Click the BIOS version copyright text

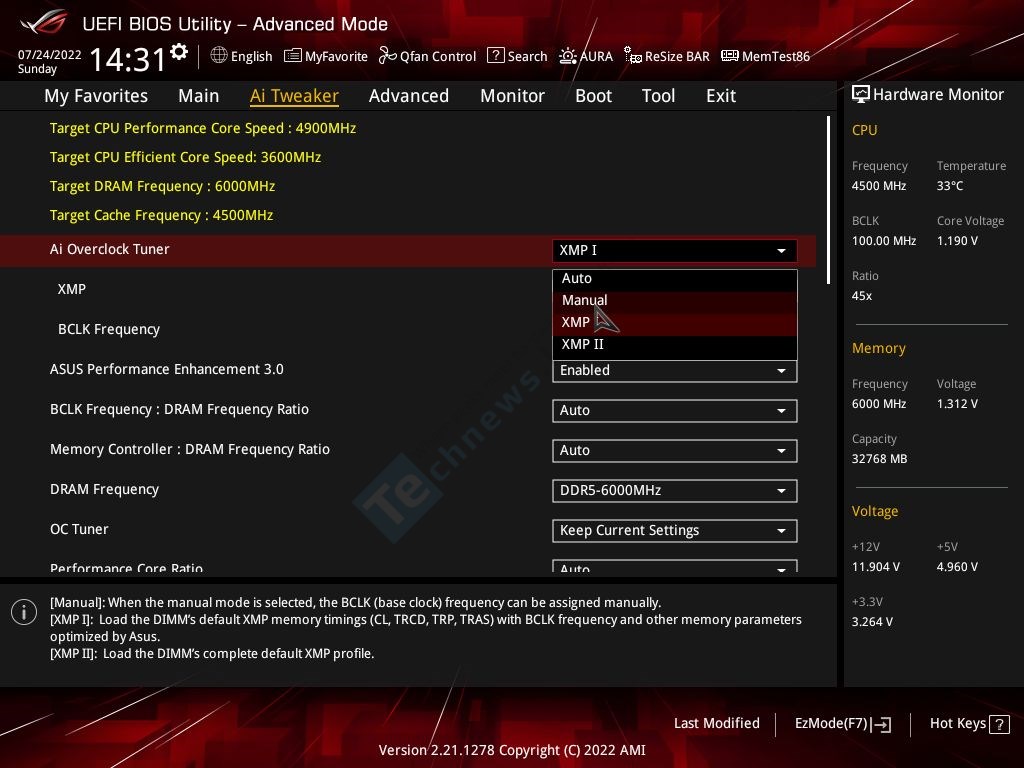(x=512, y=750)
